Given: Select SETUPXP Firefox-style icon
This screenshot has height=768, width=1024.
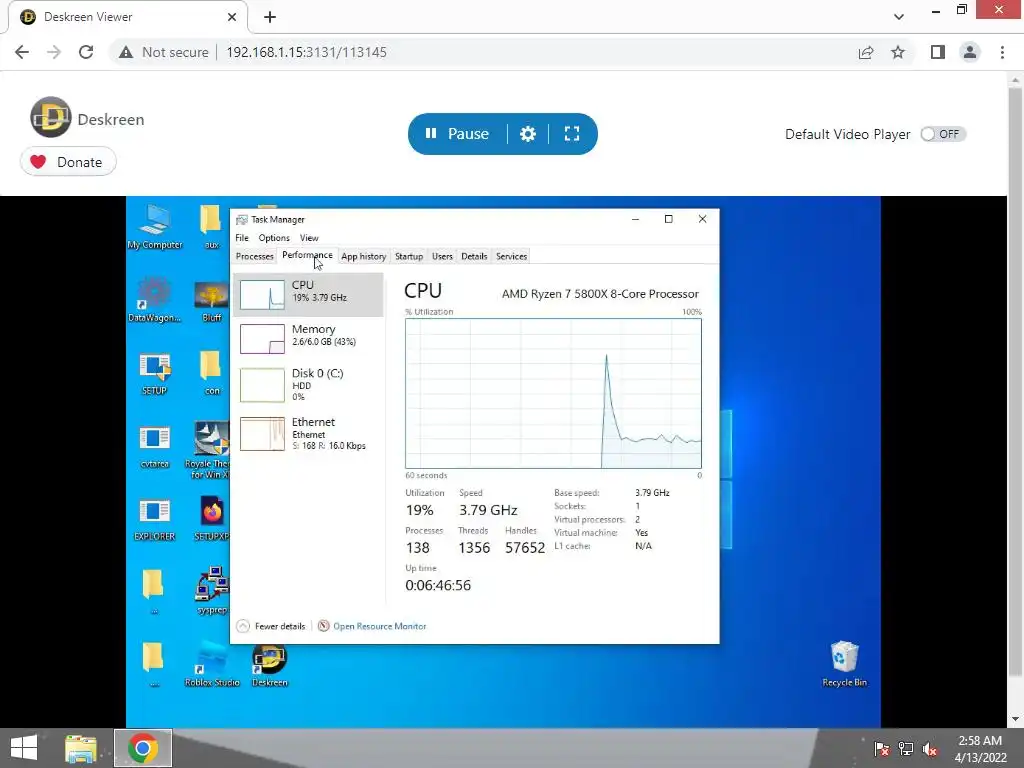Looking at the screenshot, I should 212,519.
